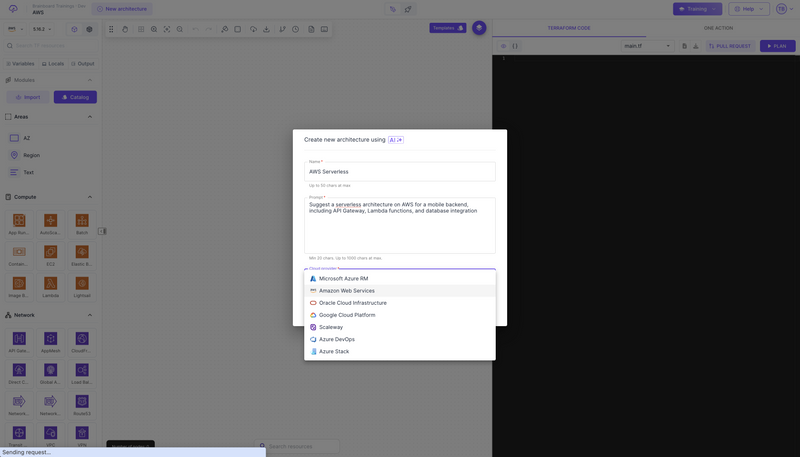Collapse the Areas section
800x457 pixels.
click(x=90, y=117)
